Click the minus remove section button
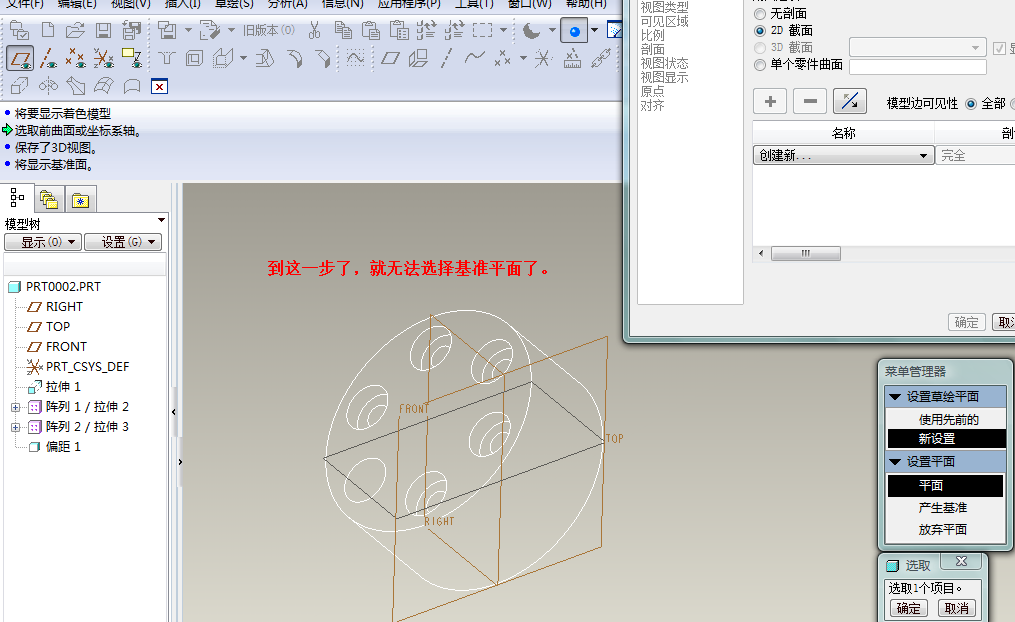 tap(810, 101)
